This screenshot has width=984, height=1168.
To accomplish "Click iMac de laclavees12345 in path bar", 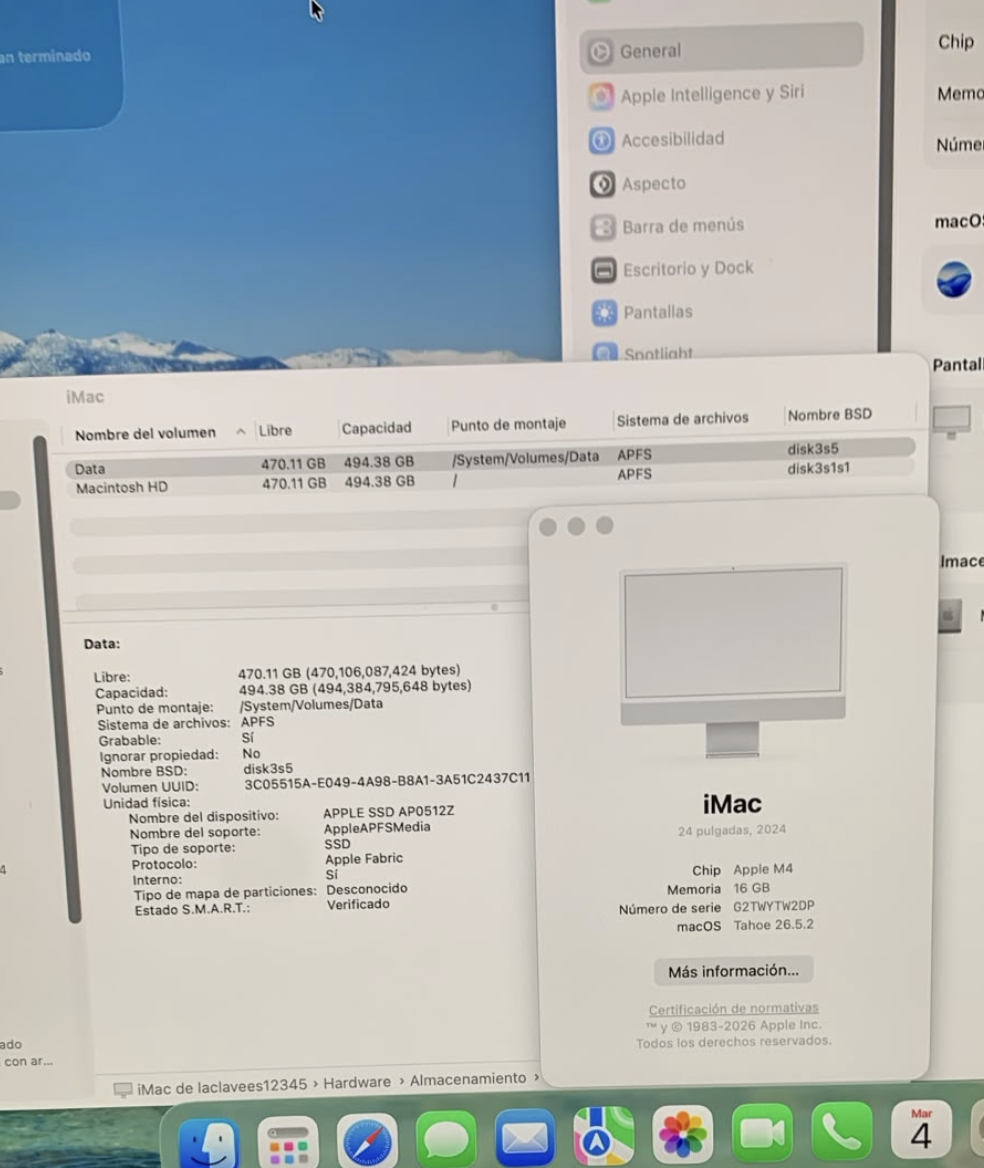I will click(x=222, y=1086).
